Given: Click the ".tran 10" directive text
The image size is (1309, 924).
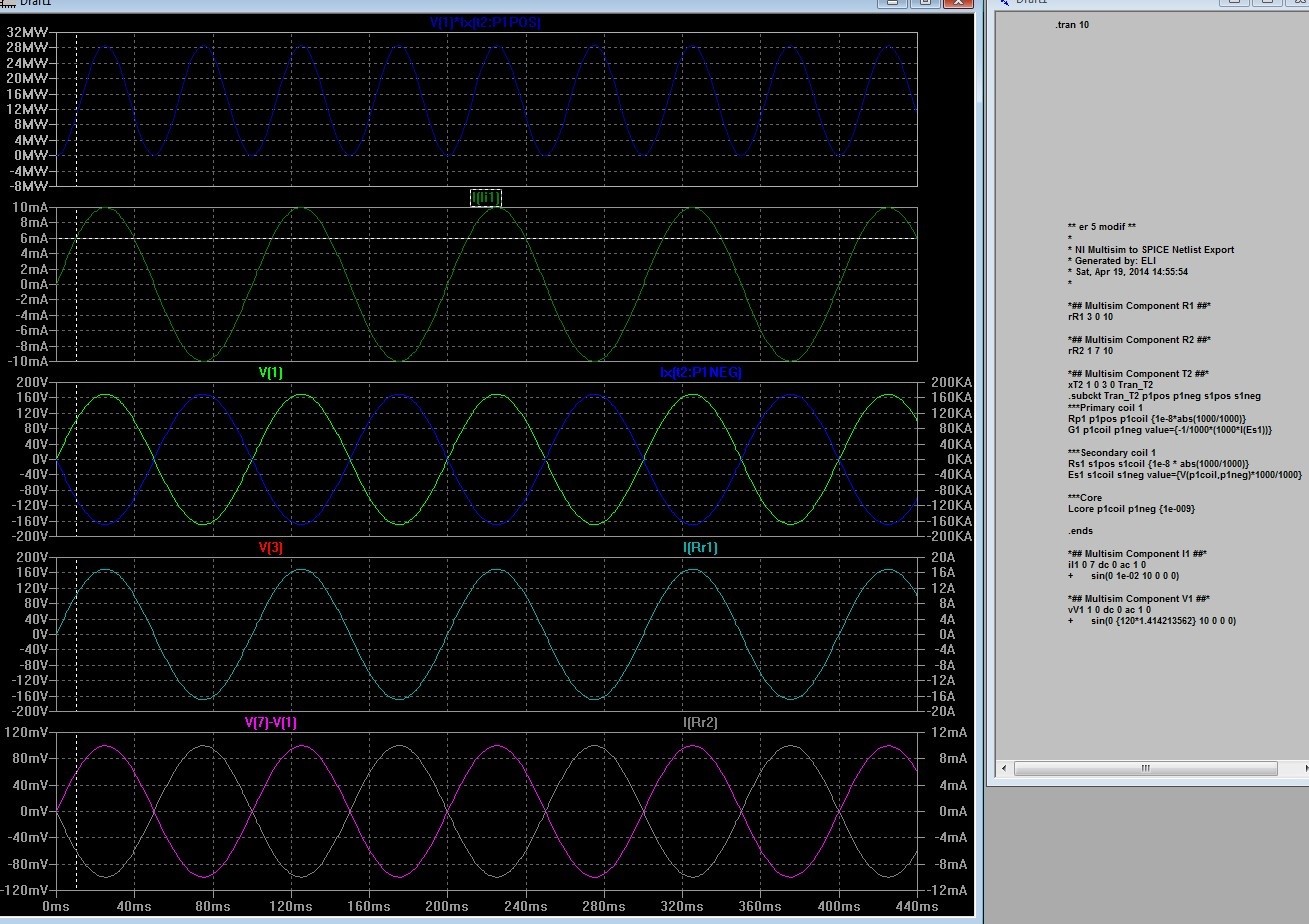Looking at the screenshot, I should (x=1072, y=24).
